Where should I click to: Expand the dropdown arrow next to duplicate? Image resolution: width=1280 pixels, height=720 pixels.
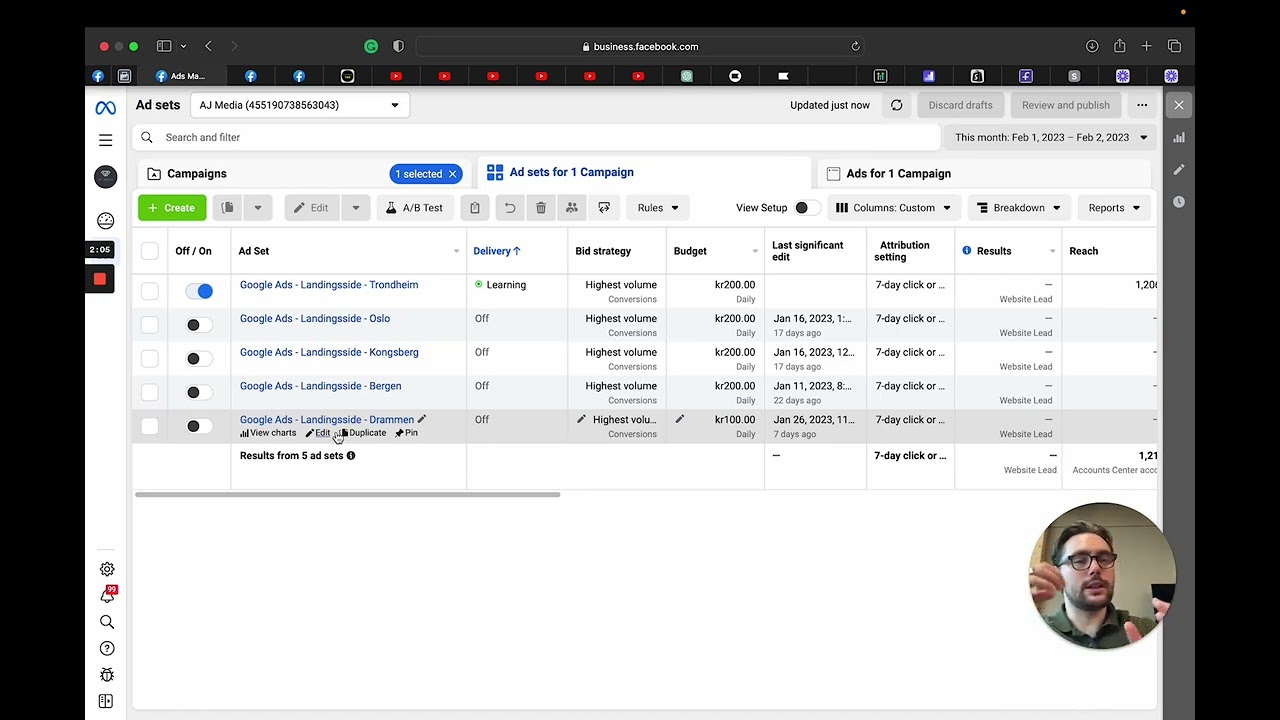click(x=257, y=208)
